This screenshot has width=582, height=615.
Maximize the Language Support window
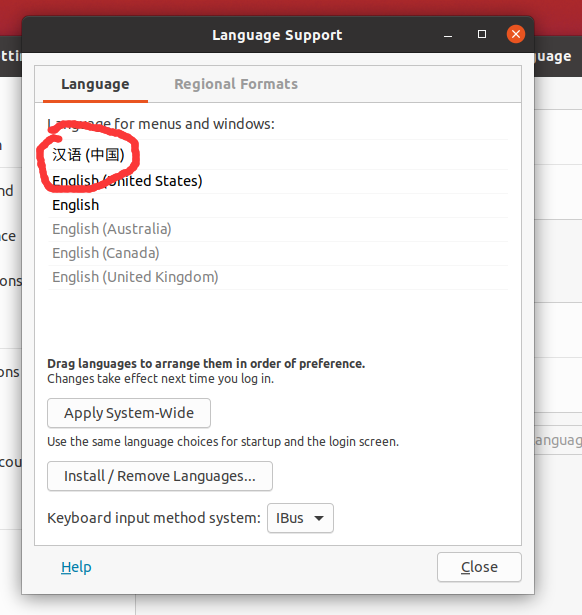pos(482,35)
